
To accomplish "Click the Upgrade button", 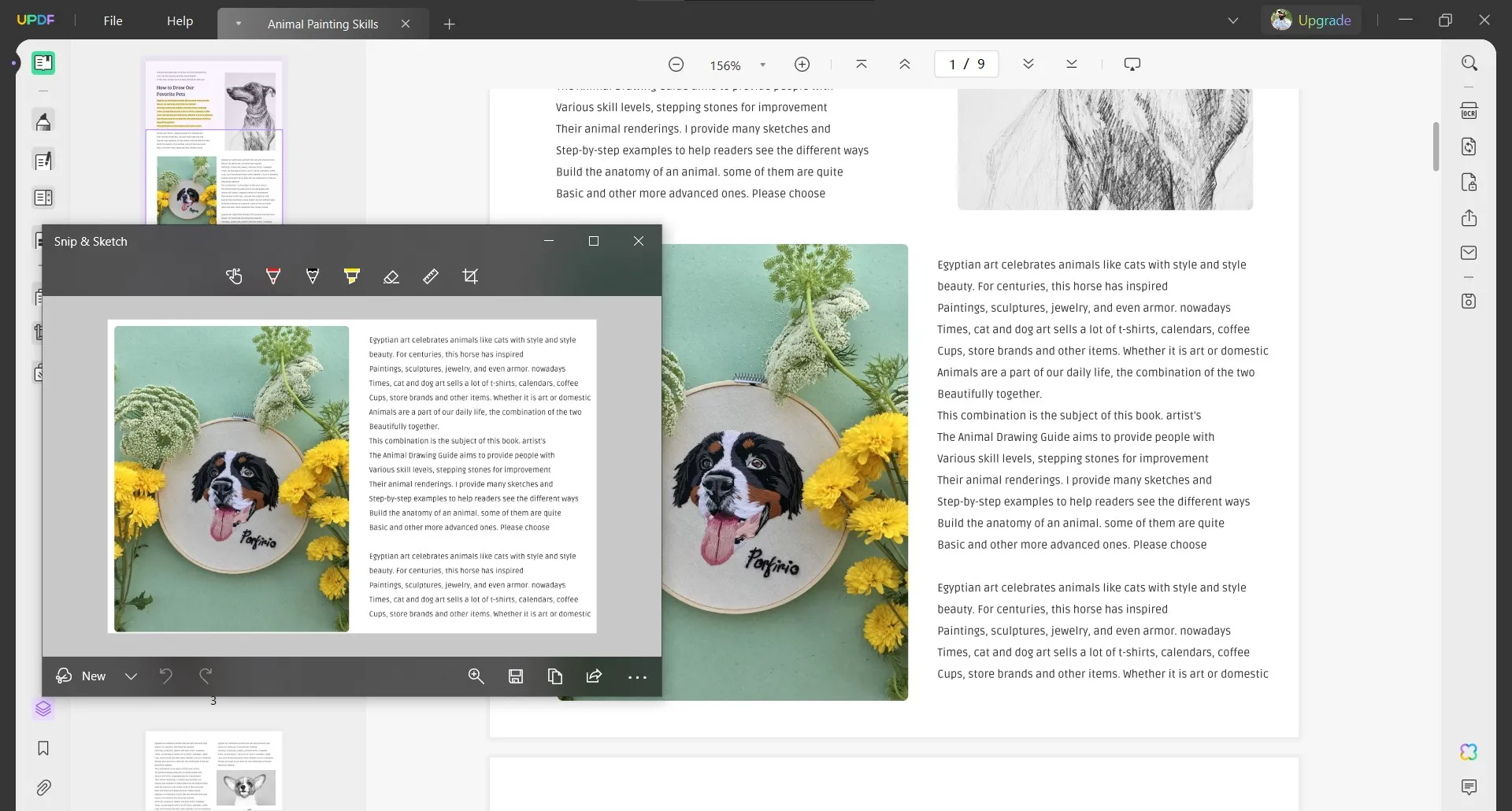I will coord(1312,20).
